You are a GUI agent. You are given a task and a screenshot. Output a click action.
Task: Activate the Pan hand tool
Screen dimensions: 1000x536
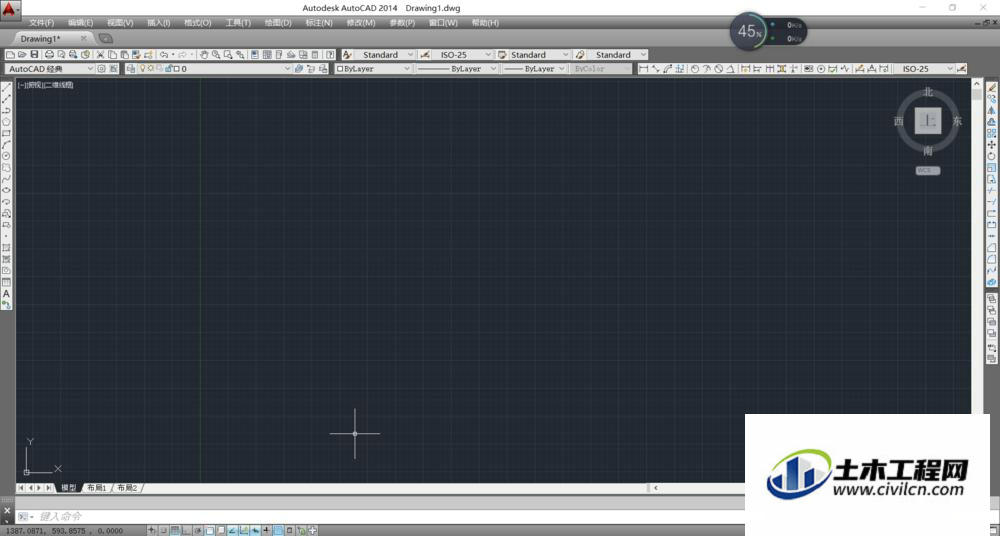coord(203,55)
